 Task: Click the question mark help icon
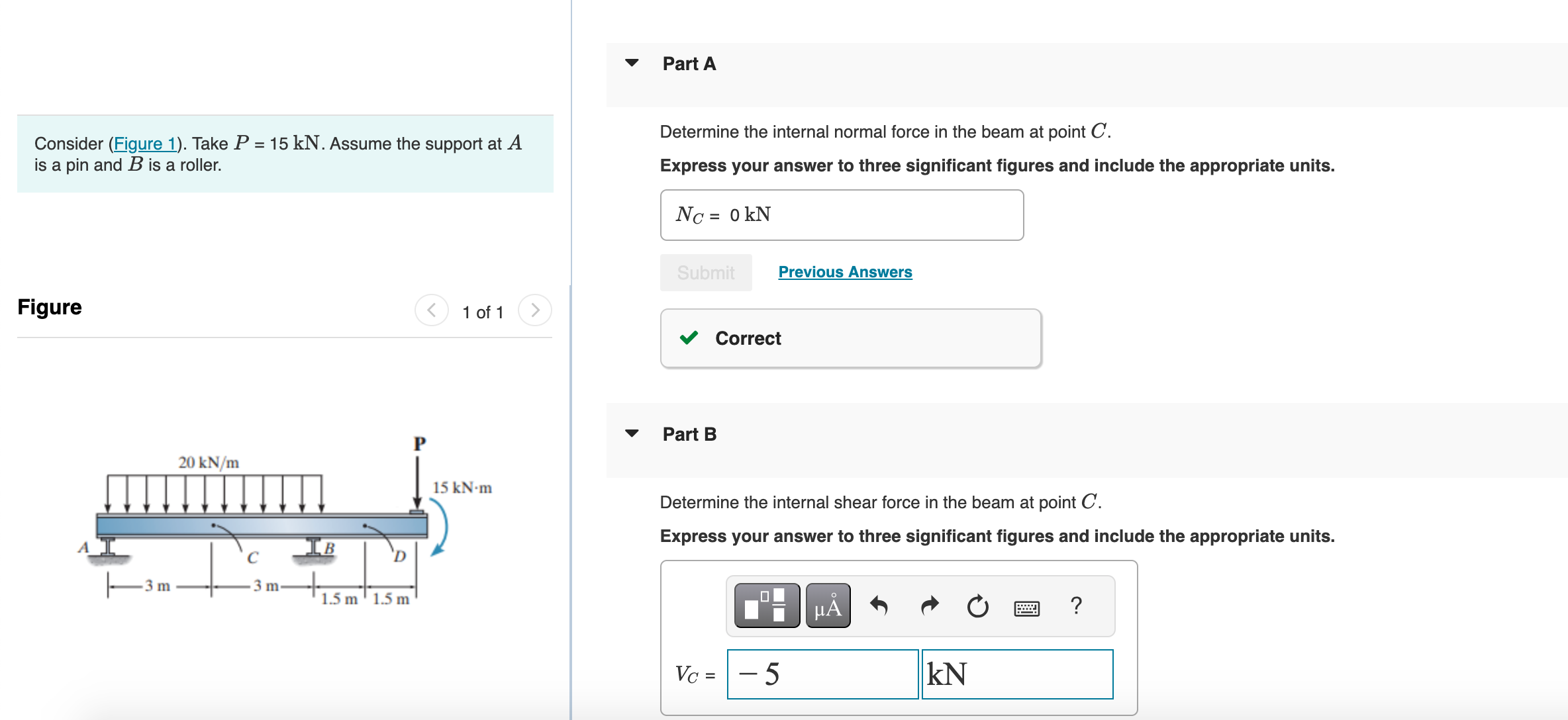[x=1076, y=606]
